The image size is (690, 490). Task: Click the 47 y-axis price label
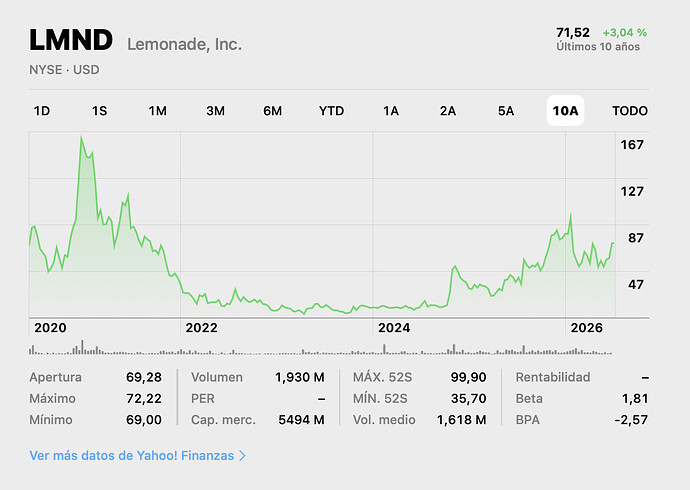[x=635, y=285]
